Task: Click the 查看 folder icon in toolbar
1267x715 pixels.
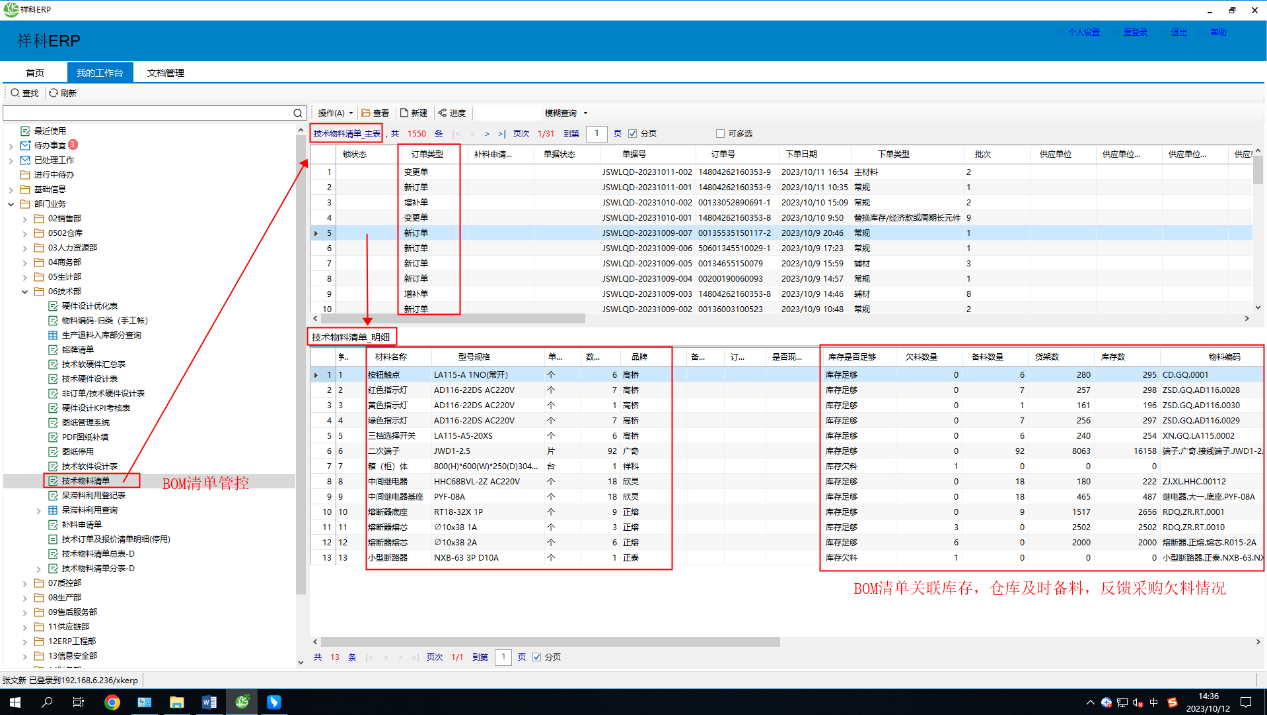Action: coord(366,113)
